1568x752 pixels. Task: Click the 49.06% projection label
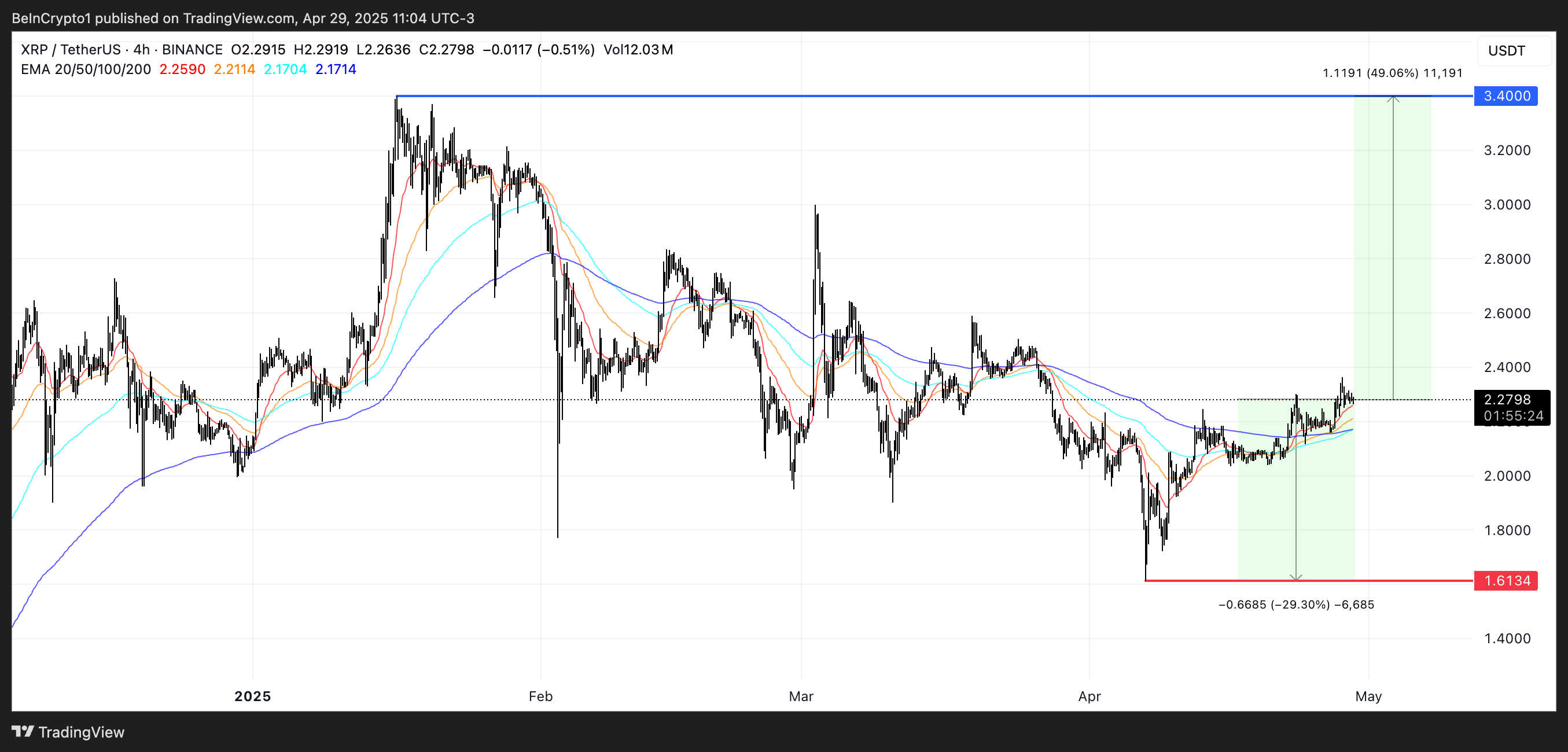pyautogui.click(x=1392, y=72)
